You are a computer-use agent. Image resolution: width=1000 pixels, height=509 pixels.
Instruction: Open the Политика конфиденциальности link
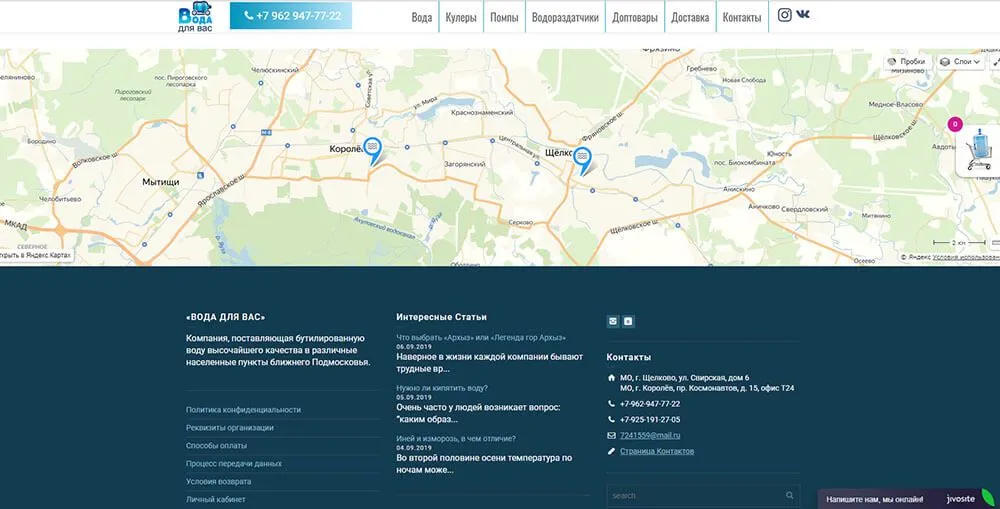coord(243,410)
